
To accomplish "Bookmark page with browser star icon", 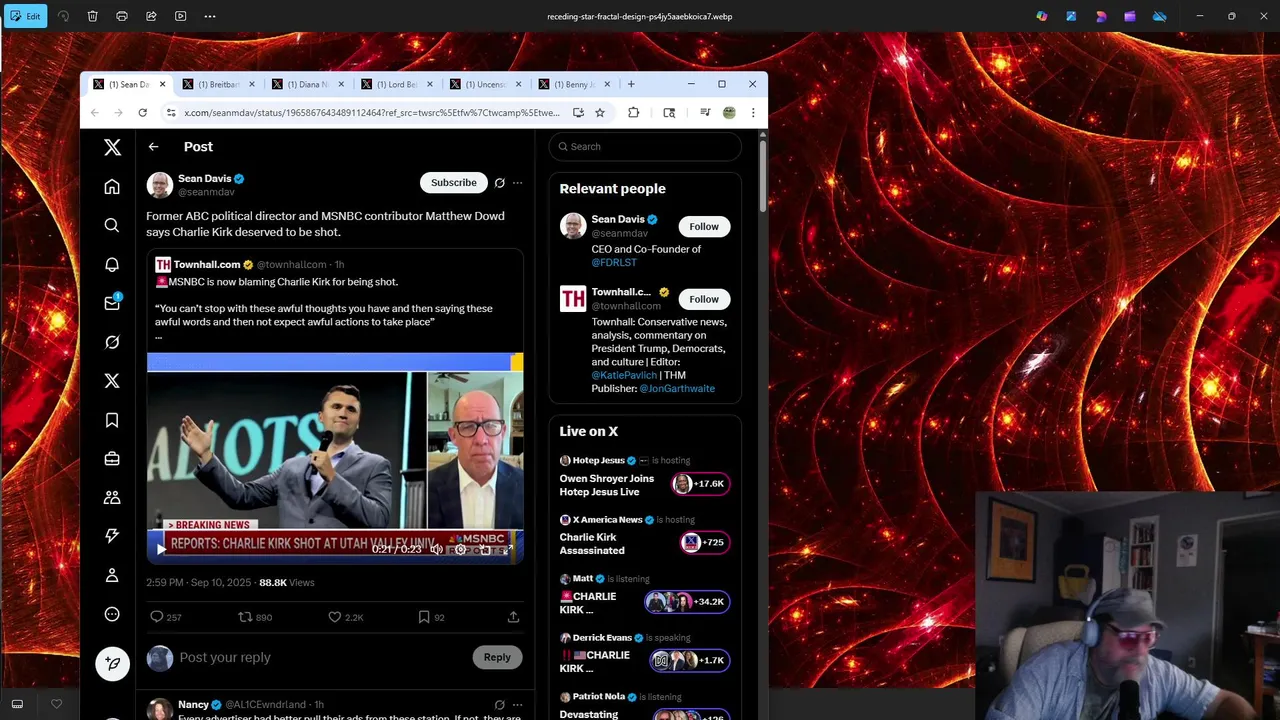I will (x=600, y=113).
